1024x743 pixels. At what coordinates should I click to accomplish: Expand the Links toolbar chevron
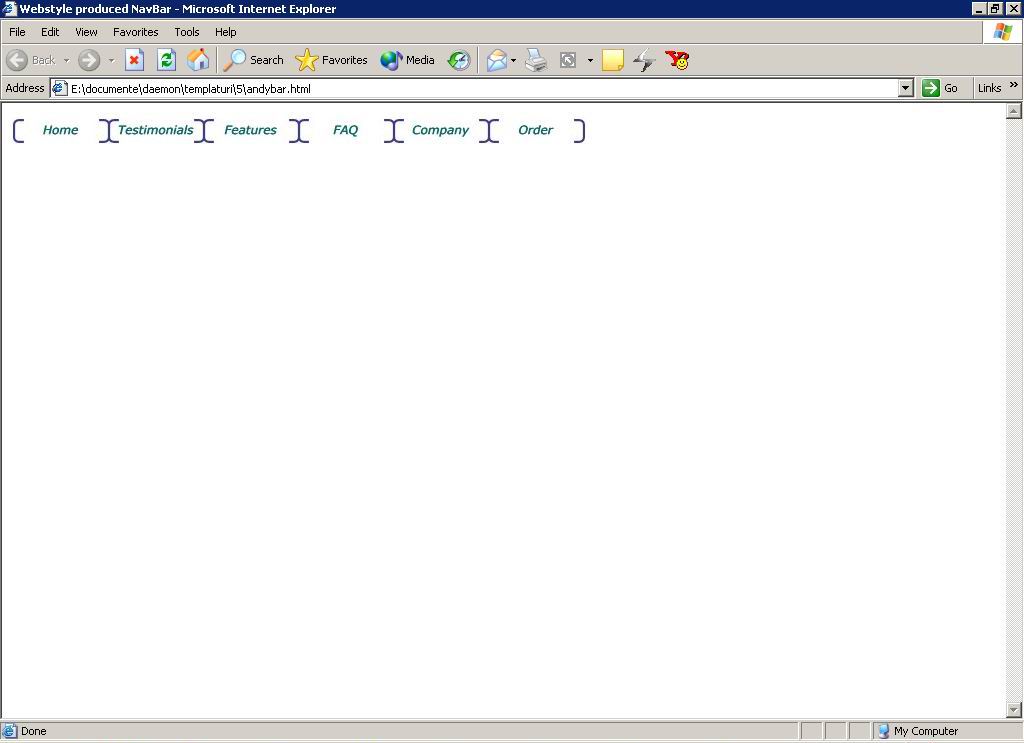click(1013, 86)
